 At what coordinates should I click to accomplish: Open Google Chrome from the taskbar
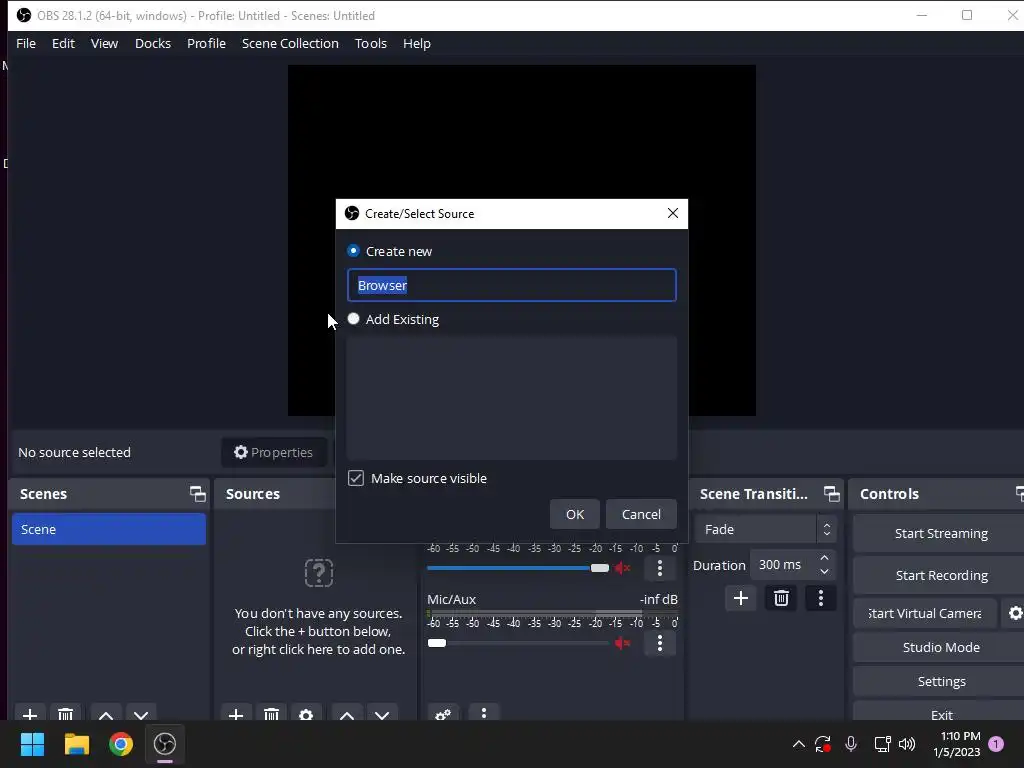[x=121, y=744]
